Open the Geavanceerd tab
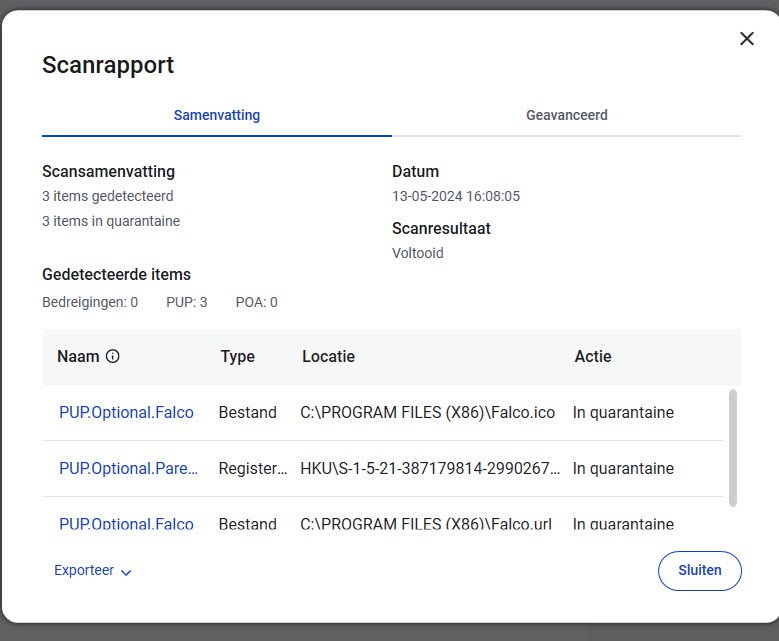 pyautogui.click(x=566, y=115)
